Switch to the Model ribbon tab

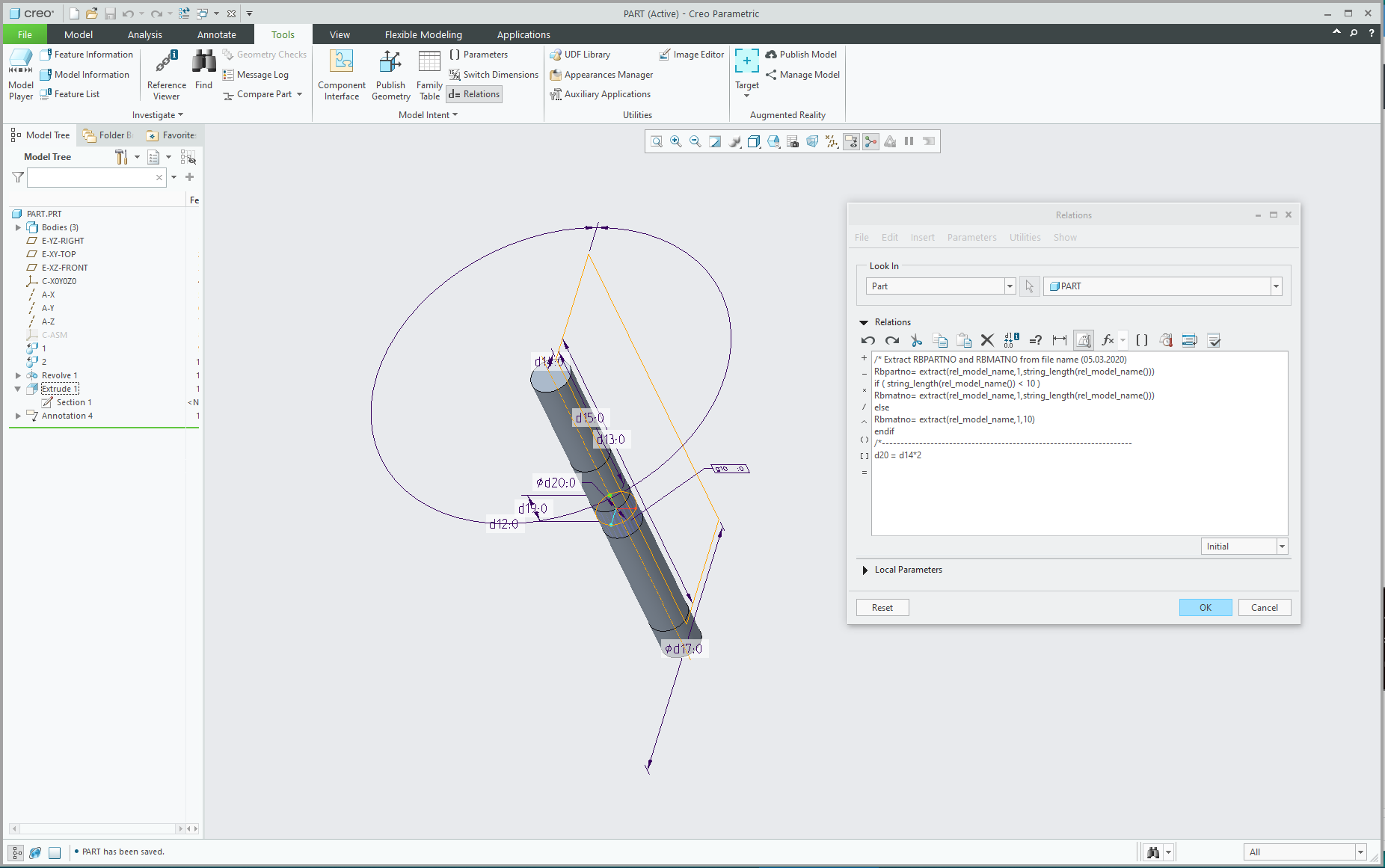click(79, 34)
